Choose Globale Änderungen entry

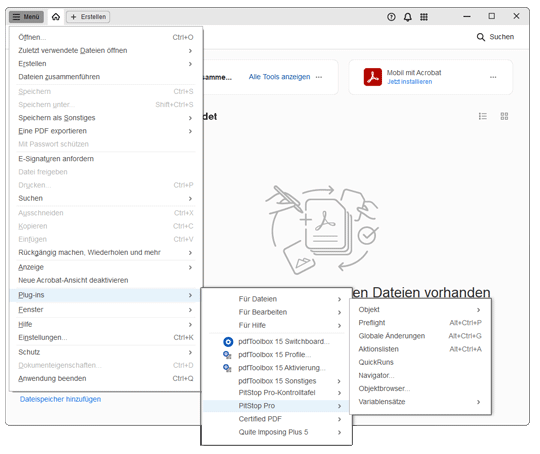point(420,336)
